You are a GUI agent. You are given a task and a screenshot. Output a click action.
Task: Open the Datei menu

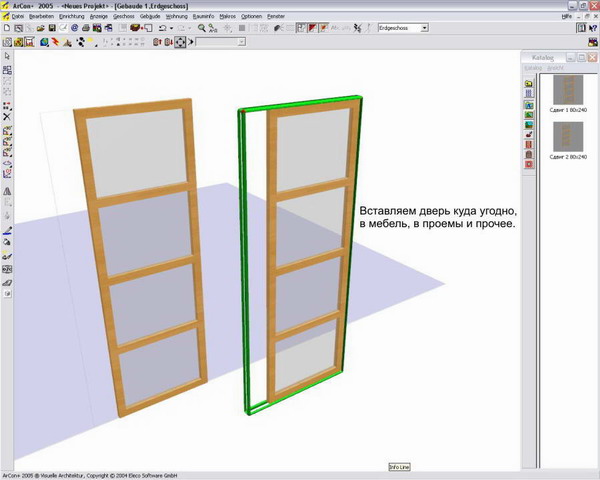point(17,17)
